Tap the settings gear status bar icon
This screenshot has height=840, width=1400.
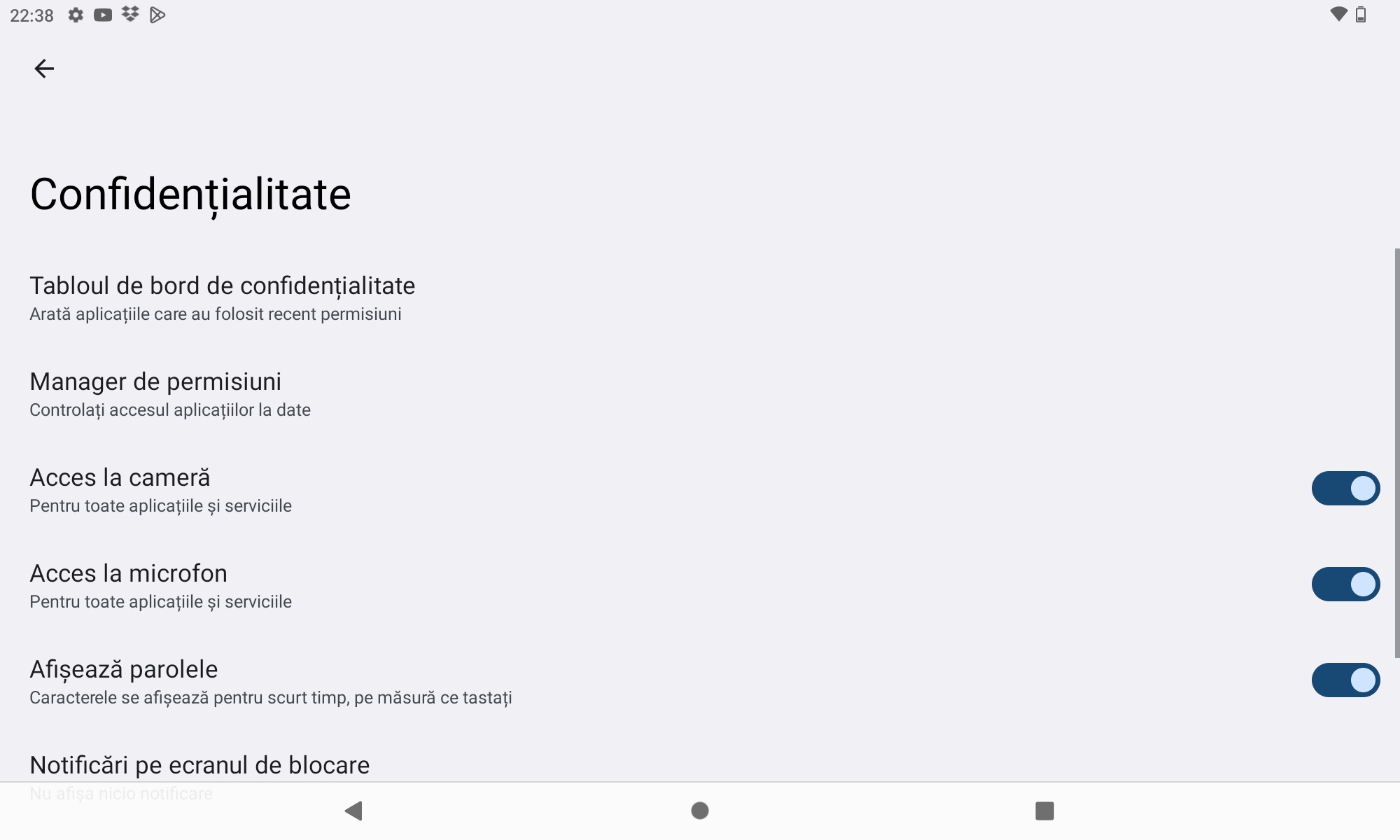click(x=76, y=15)
